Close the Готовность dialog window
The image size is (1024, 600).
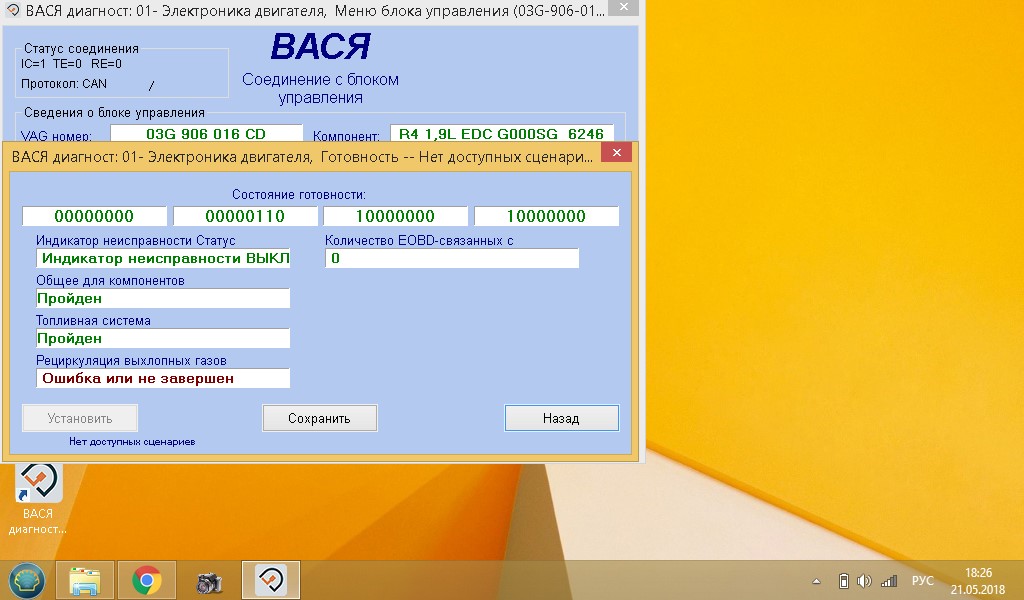pyautogui.click(x=616, y=153)
